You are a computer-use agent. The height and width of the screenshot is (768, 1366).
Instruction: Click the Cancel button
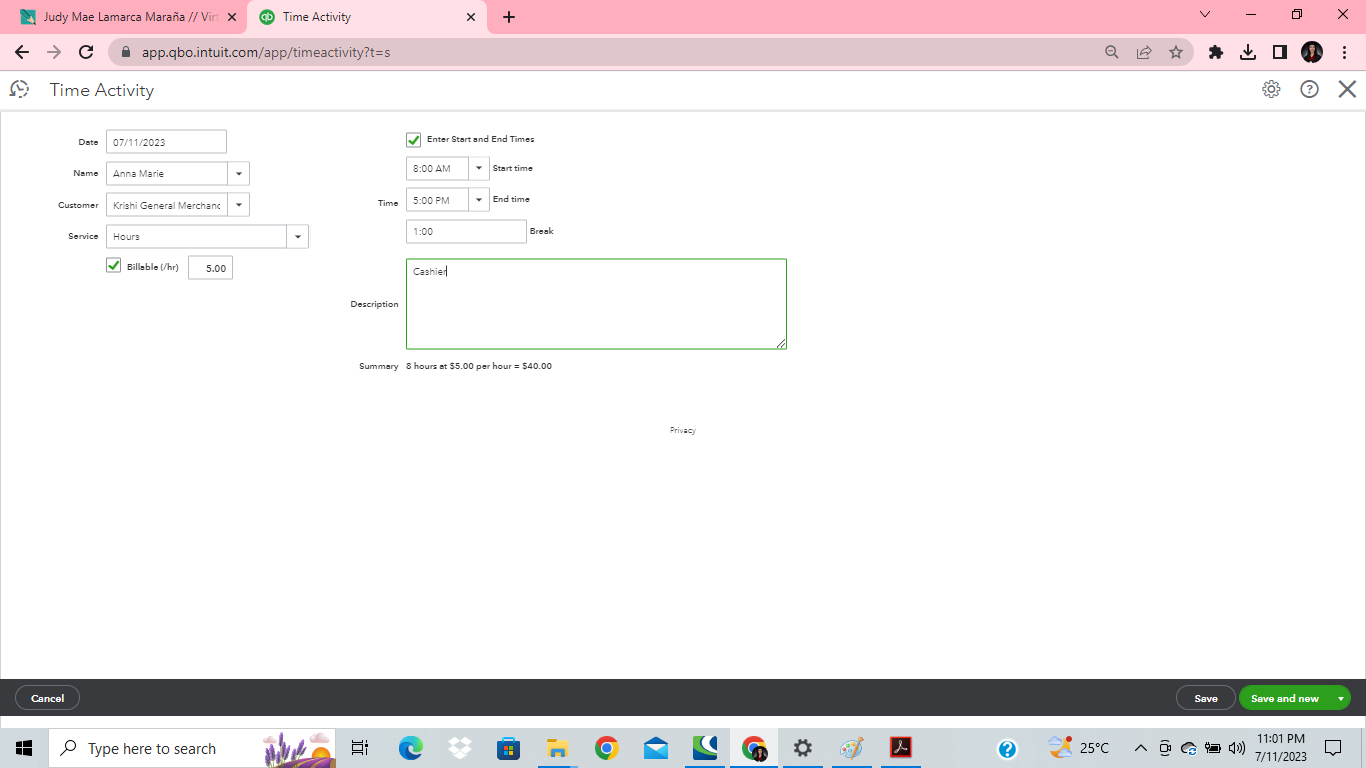47,698
